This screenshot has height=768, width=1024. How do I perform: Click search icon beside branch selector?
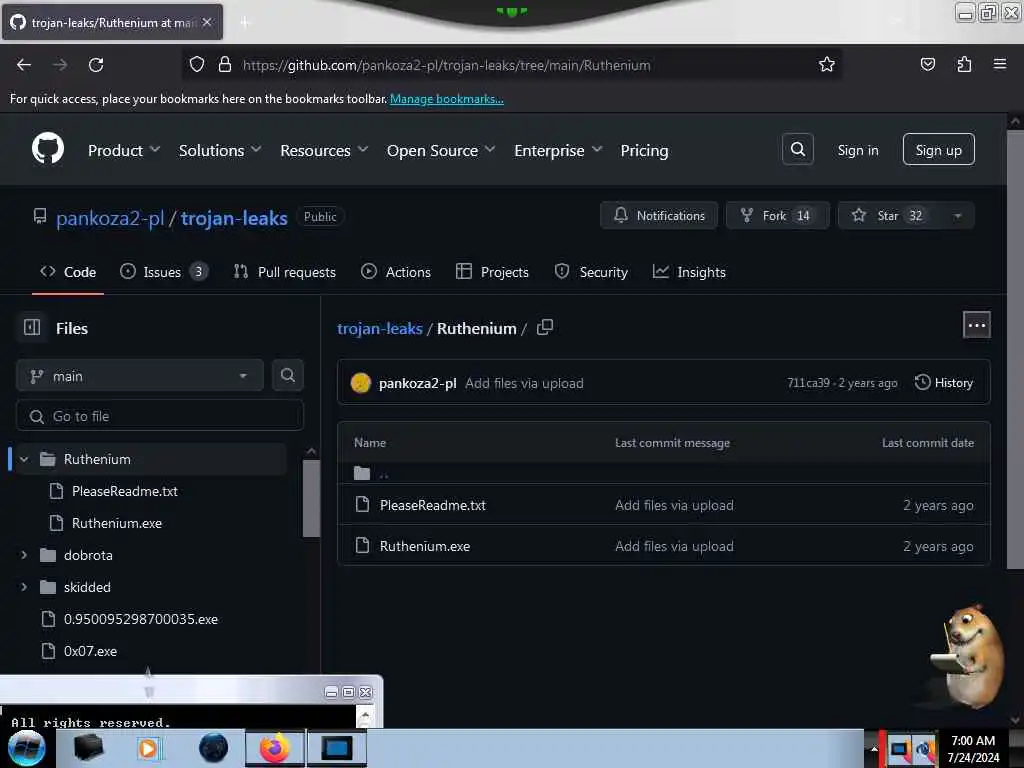(x=287, y=376)
